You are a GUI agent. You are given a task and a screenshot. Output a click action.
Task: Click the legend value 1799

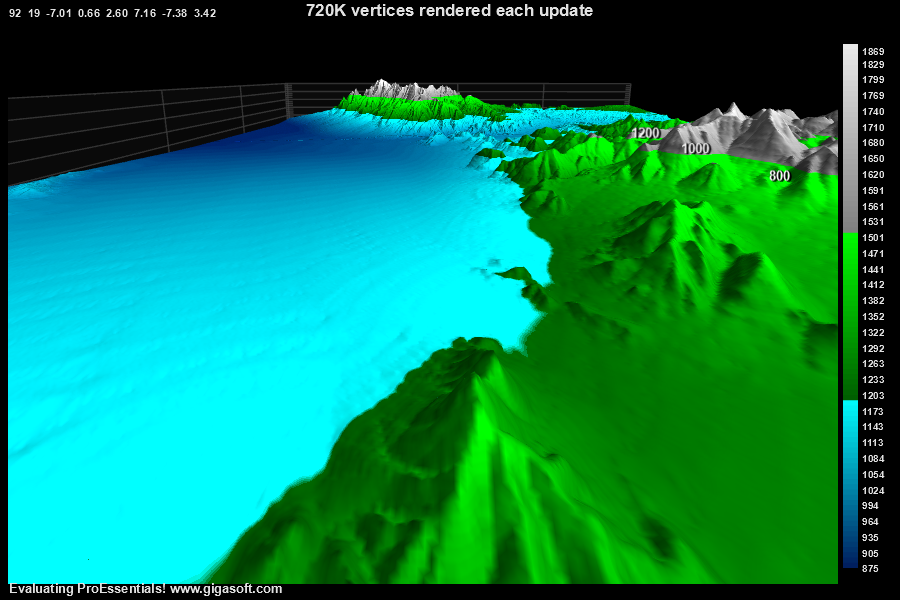point(873,80)
